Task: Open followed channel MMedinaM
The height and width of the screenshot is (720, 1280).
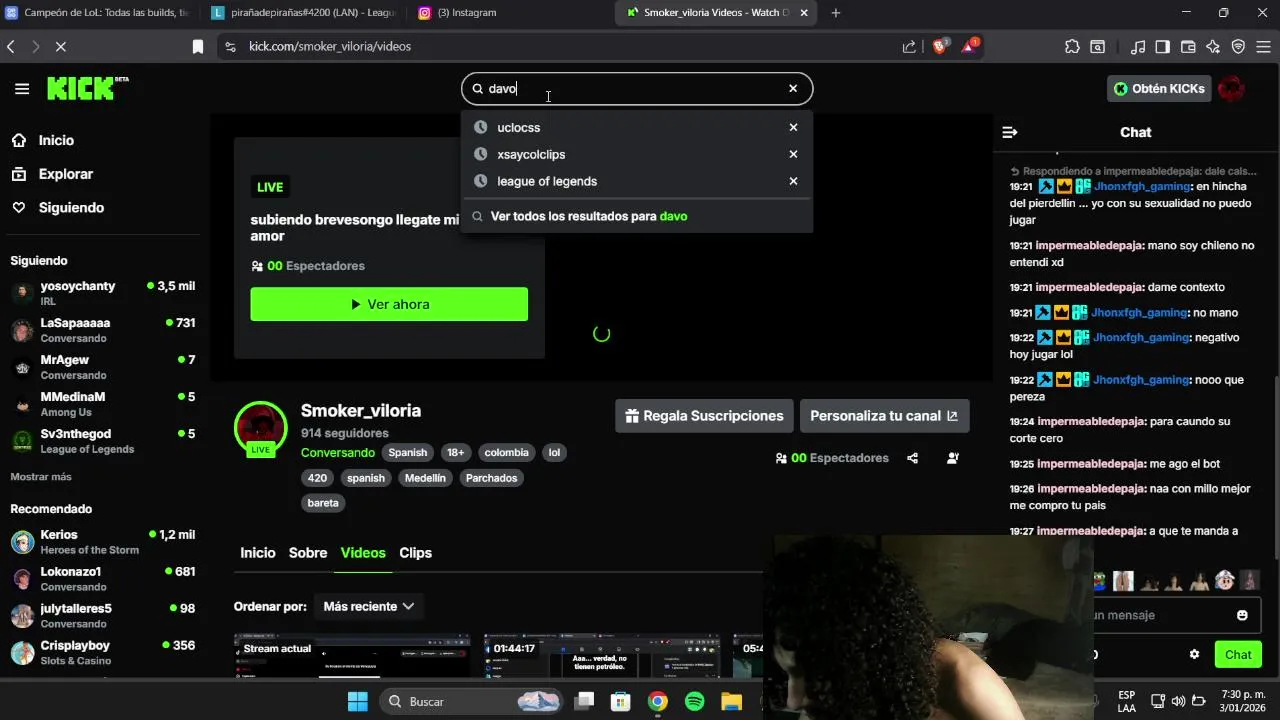Action: click(103, 404)
